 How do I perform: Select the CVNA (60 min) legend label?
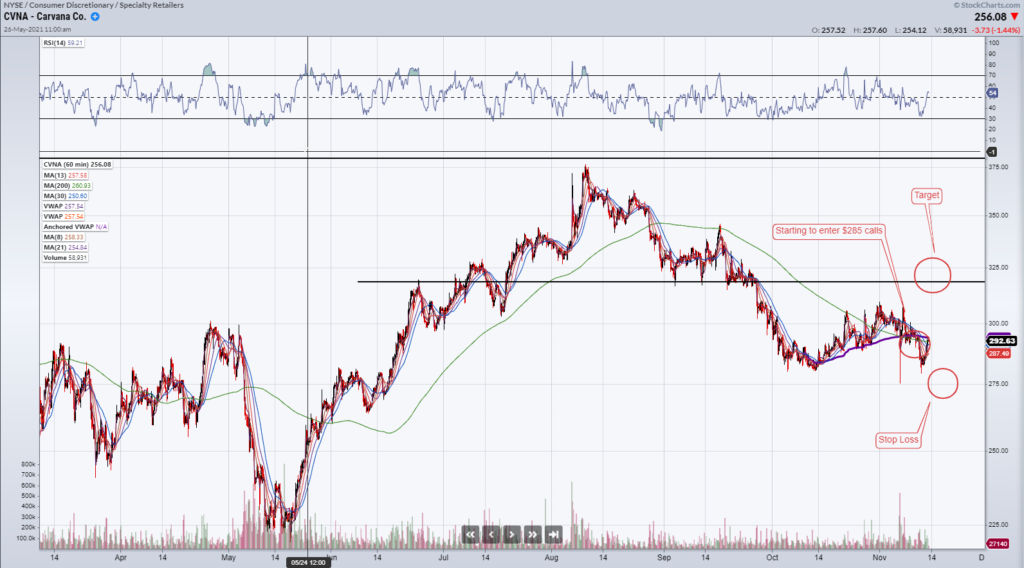point(77,165)
